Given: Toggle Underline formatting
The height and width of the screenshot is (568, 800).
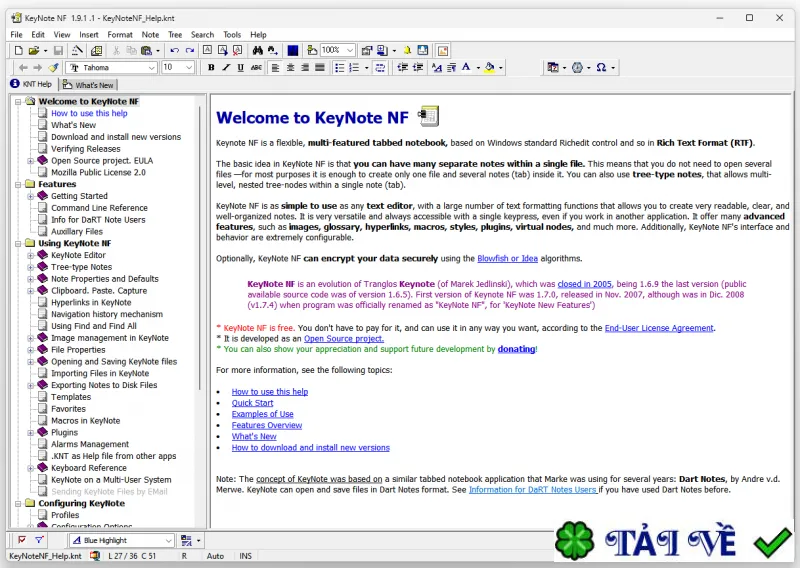Looking at the screenshot, I should click(x=240, y=67).
